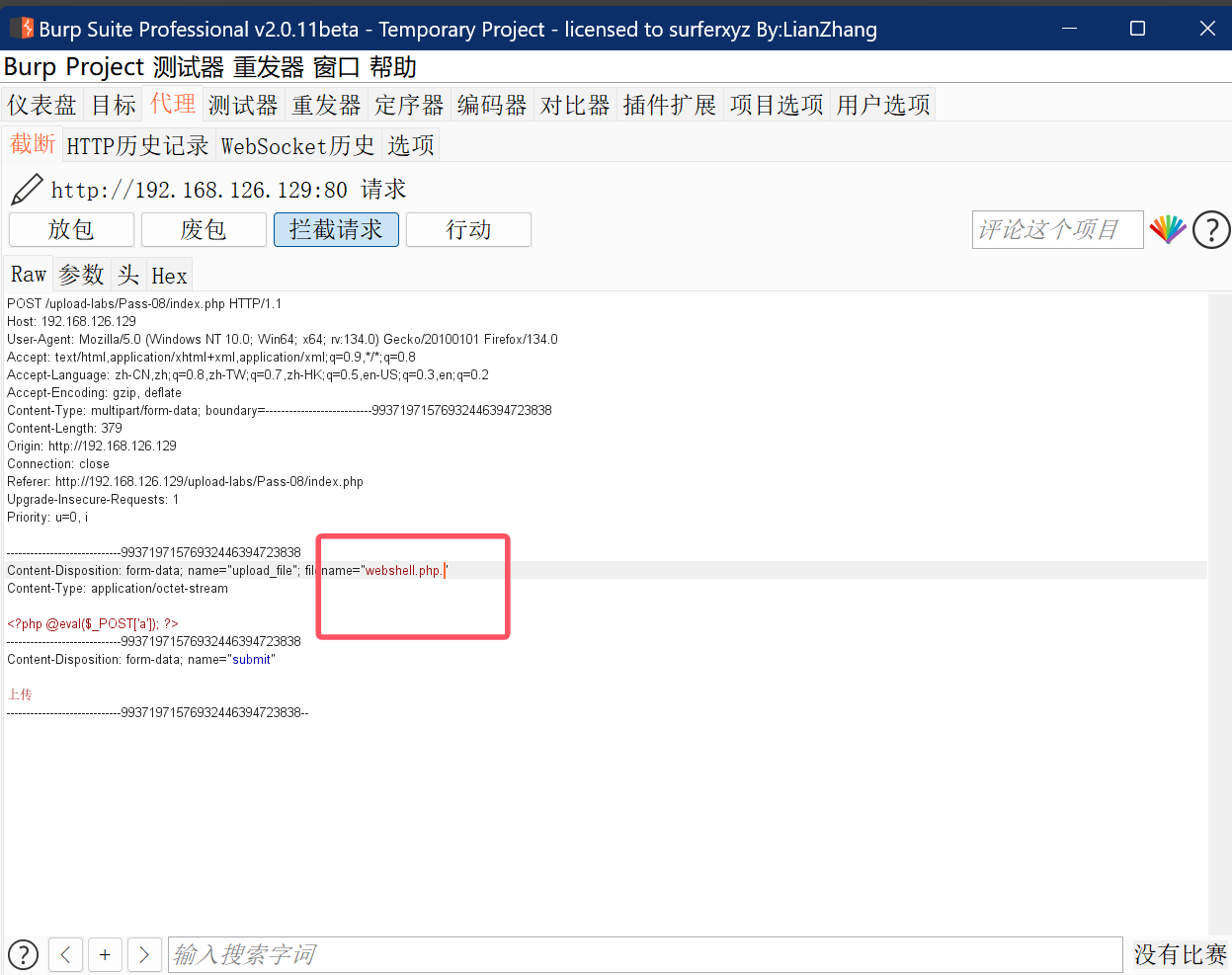The image size is (1232, 975).
Task: Open the proxy 选项 sub-tab
Action: pyautogui.click(x=411, y=145)
